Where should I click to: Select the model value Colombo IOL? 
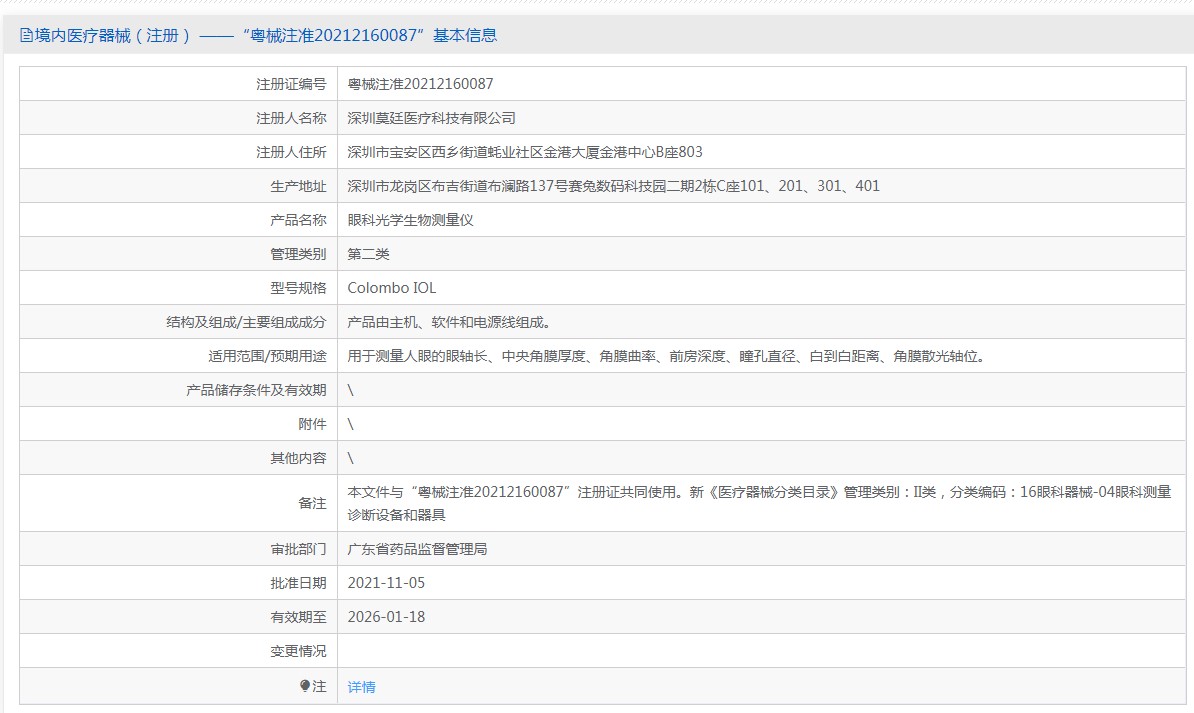(x=391, y=288)
